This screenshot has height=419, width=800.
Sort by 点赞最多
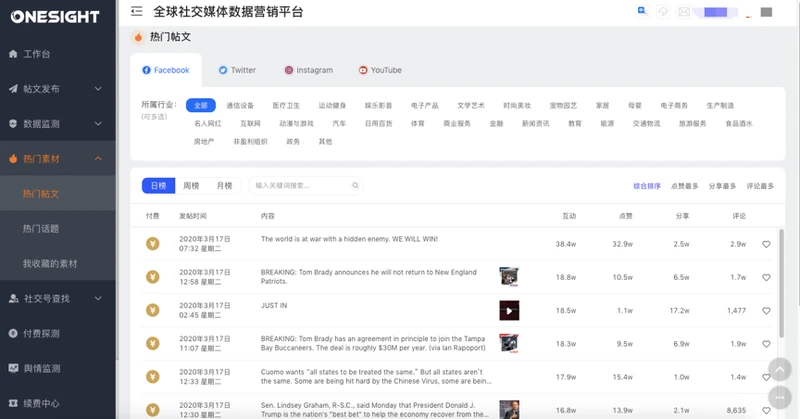pos(685,186)
